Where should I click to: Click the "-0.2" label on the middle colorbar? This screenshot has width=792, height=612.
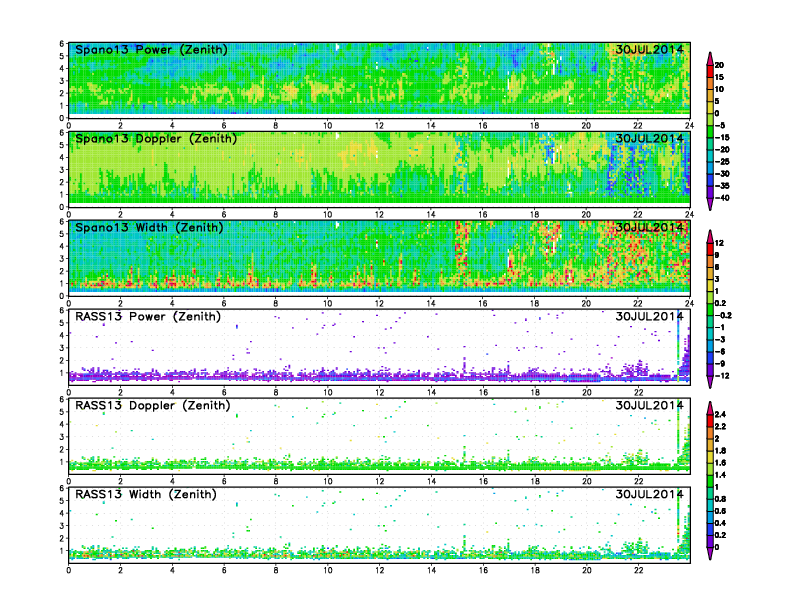click(724, 316)
